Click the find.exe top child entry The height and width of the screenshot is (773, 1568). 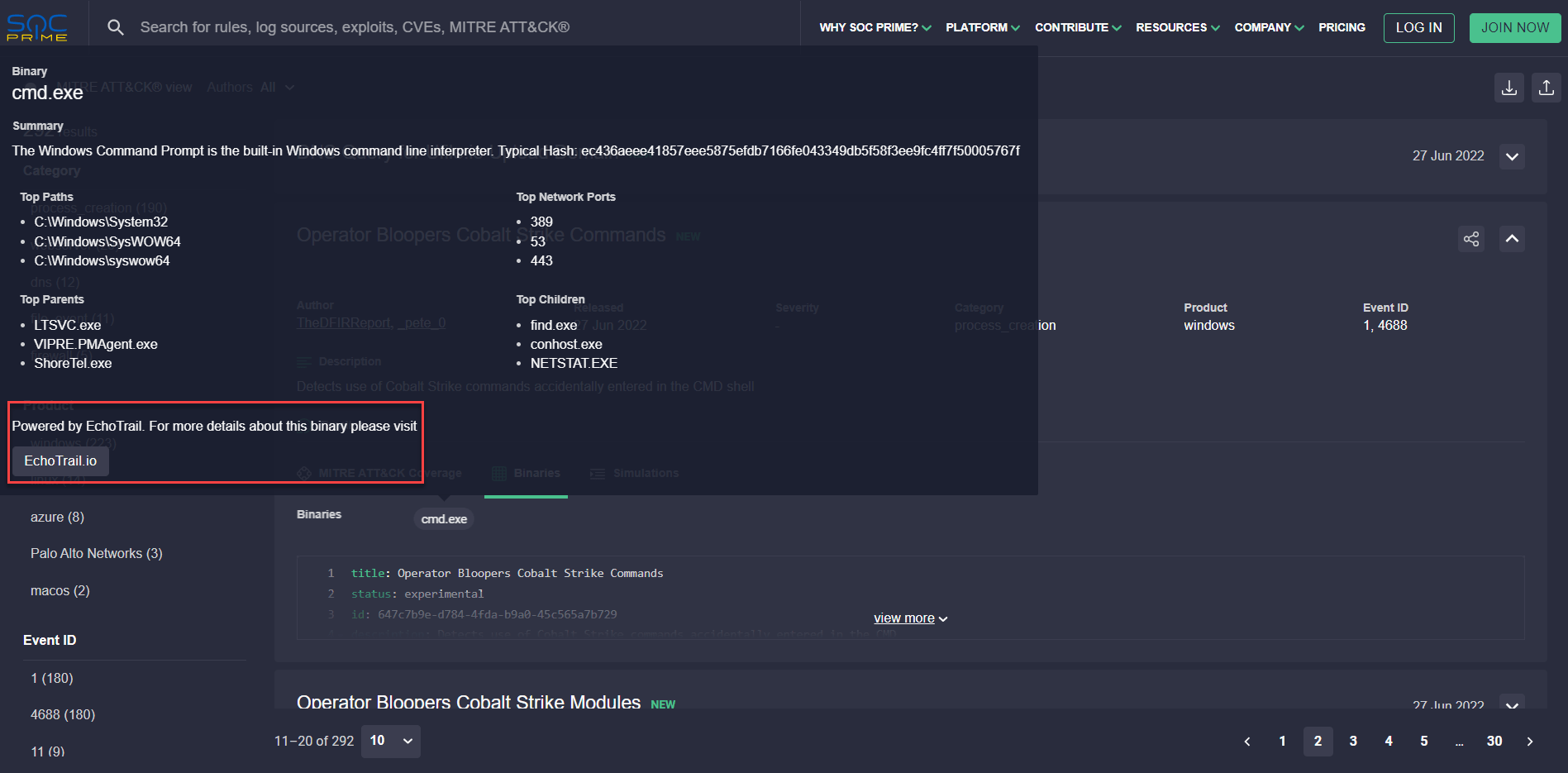click(x=554, y=325)
